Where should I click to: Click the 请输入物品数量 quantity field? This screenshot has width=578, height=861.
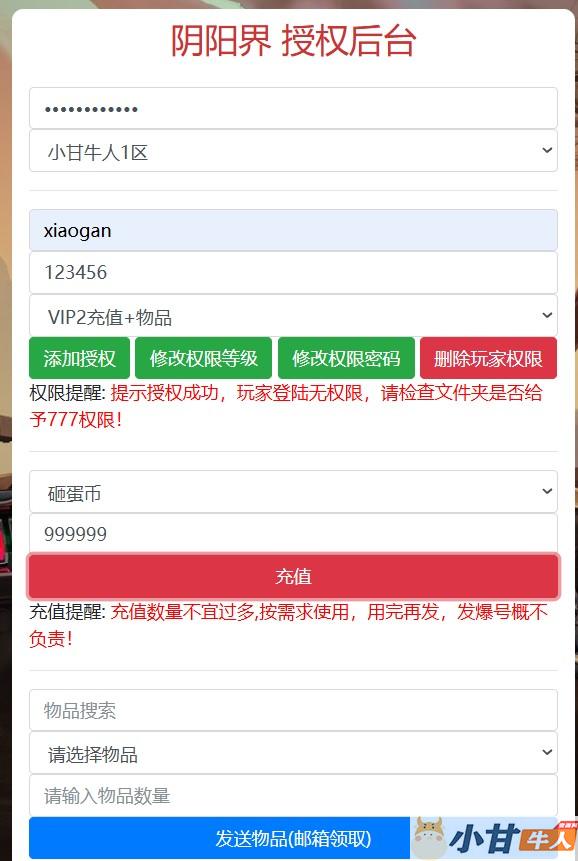point(293,795)
